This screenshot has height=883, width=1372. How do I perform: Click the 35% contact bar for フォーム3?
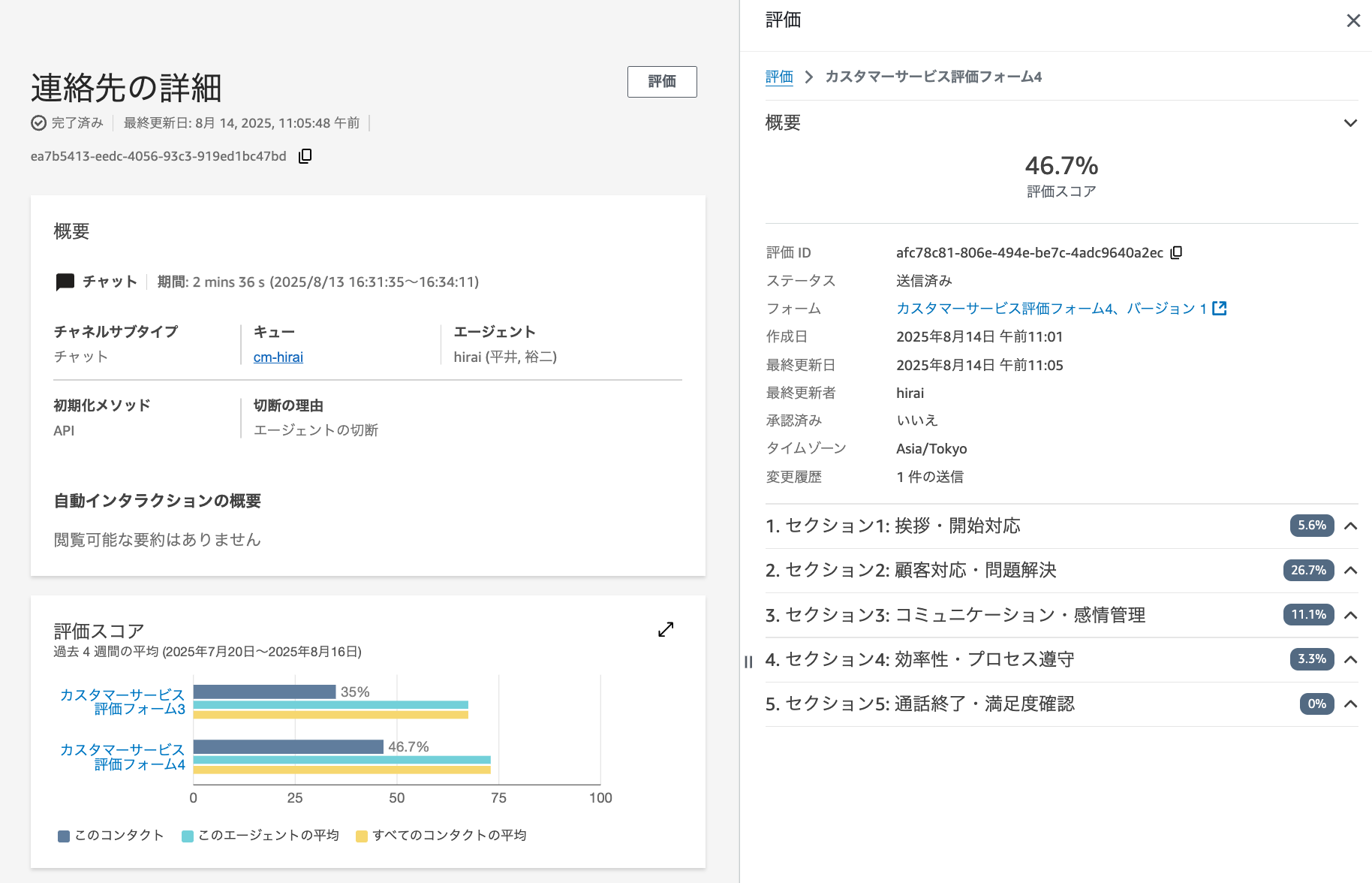pyautogui.click(x=264, y=692)
